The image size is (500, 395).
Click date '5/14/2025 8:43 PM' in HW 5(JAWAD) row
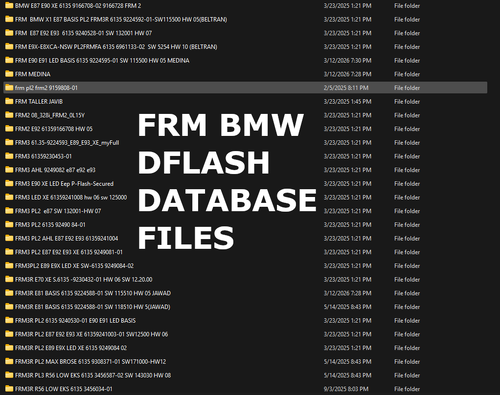348,307
